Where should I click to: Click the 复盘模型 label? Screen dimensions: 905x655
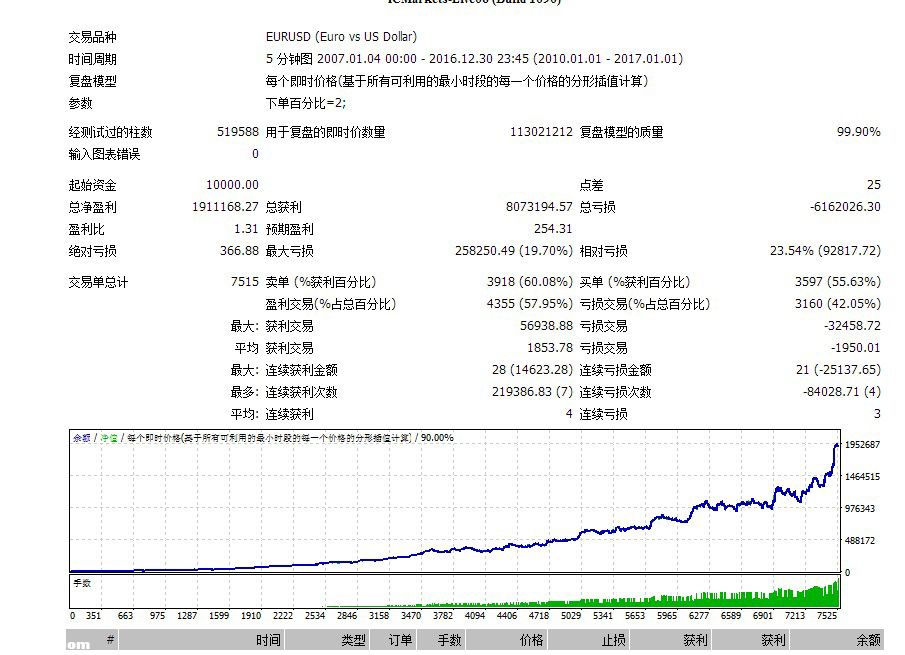(92, 81)
